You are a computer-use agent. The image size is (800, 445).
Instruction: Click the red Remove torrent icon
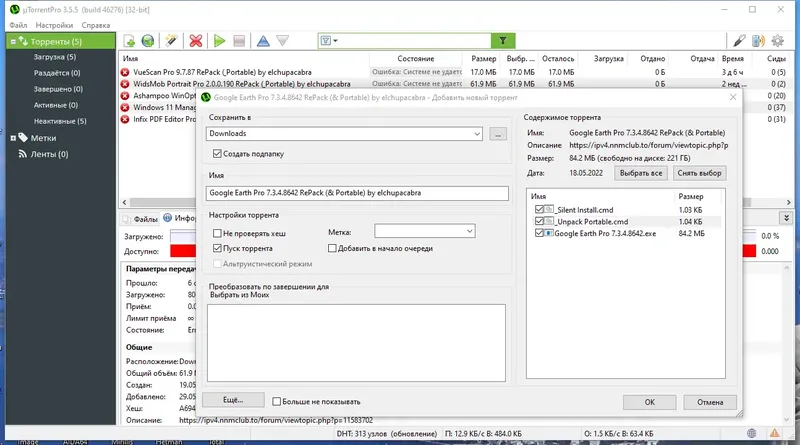coord(195,41)
